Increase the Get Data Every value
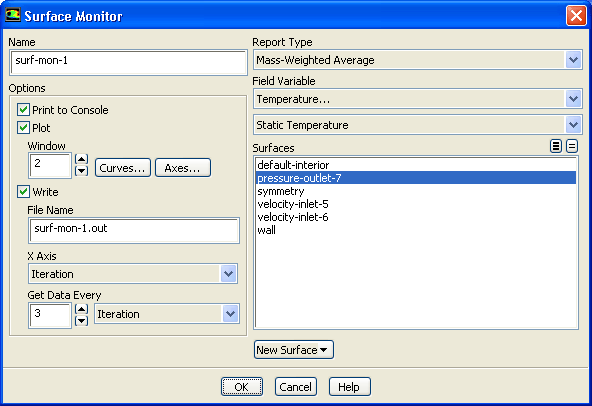This screenshot has width=592, height=406. [x=82, y=309]
